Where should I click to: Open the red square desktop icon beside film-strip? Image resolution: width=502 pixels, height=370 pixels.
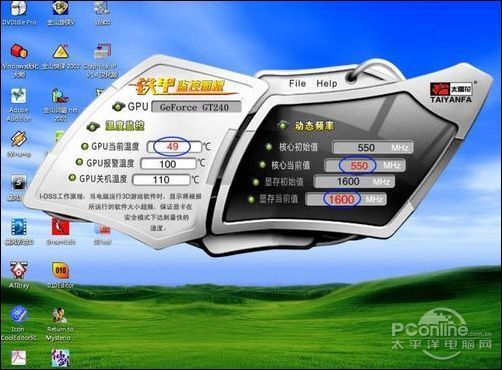pos(60,227)
